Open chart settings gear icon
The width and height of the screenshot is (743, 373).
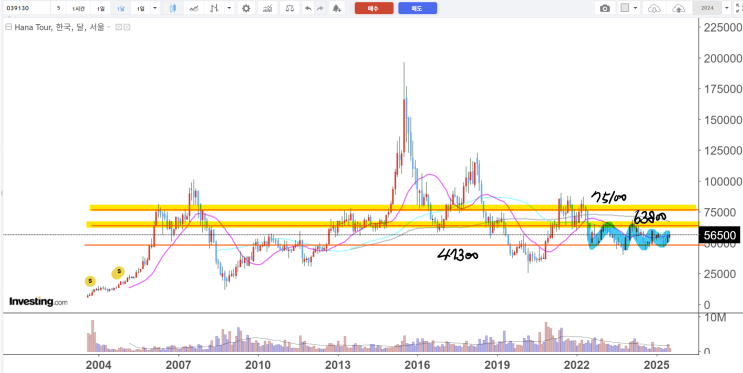coord(246,9)
